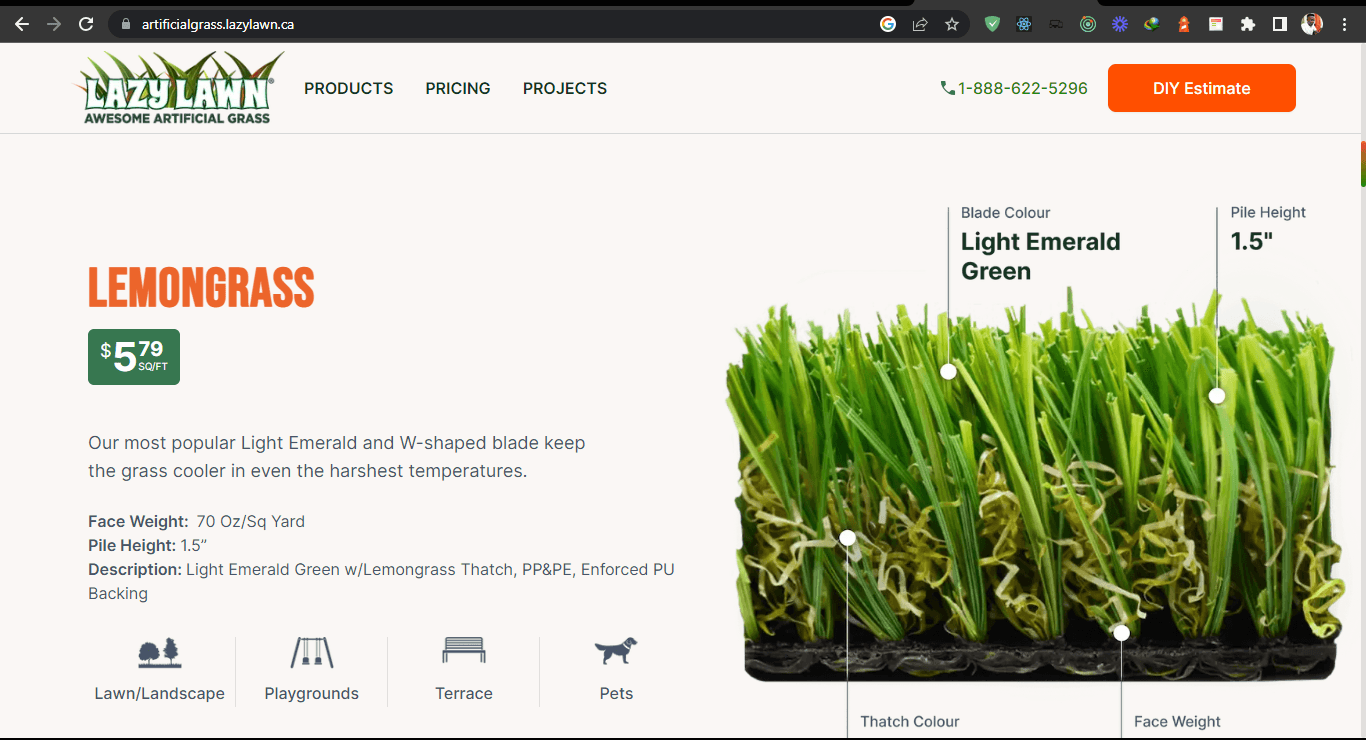1366x740 pixels.
Task: Open the Lighthouse extension icon
Action: (1184, 24)
